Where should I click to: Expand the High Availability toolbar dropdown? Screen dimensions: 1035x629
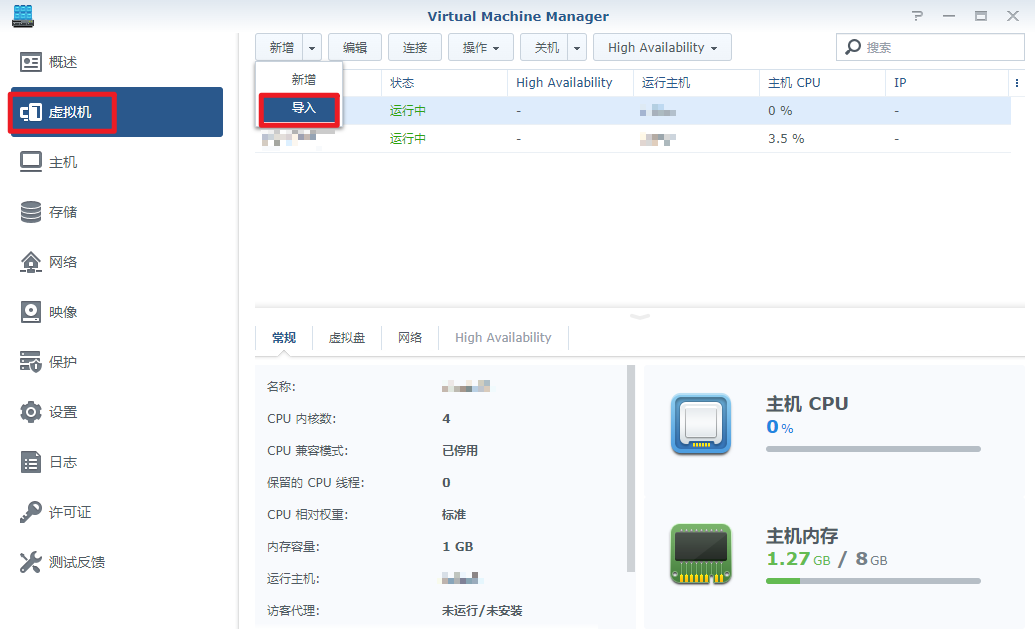click(662, 48)
